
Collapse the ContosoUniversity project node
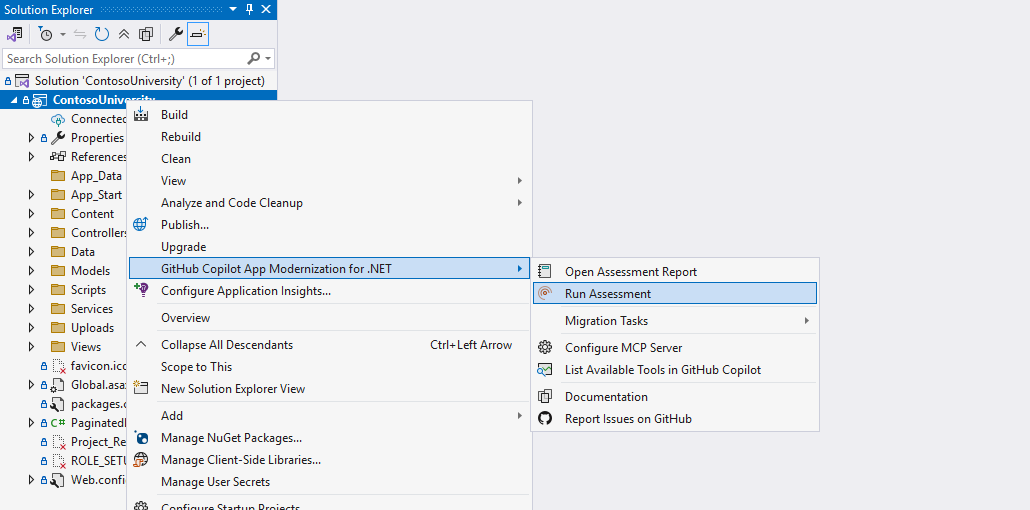(14, 101)
